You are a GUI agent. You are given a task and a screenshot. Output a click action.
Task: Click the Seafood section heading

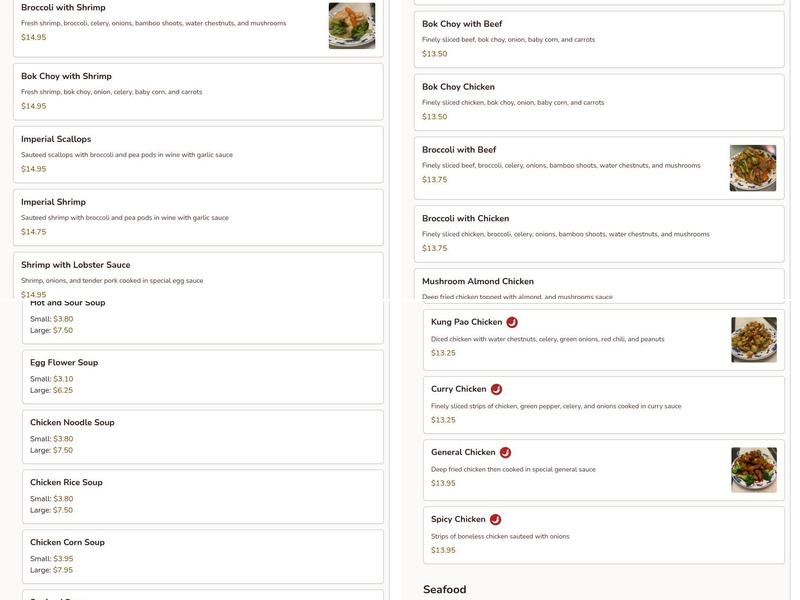tap(445, 590)
